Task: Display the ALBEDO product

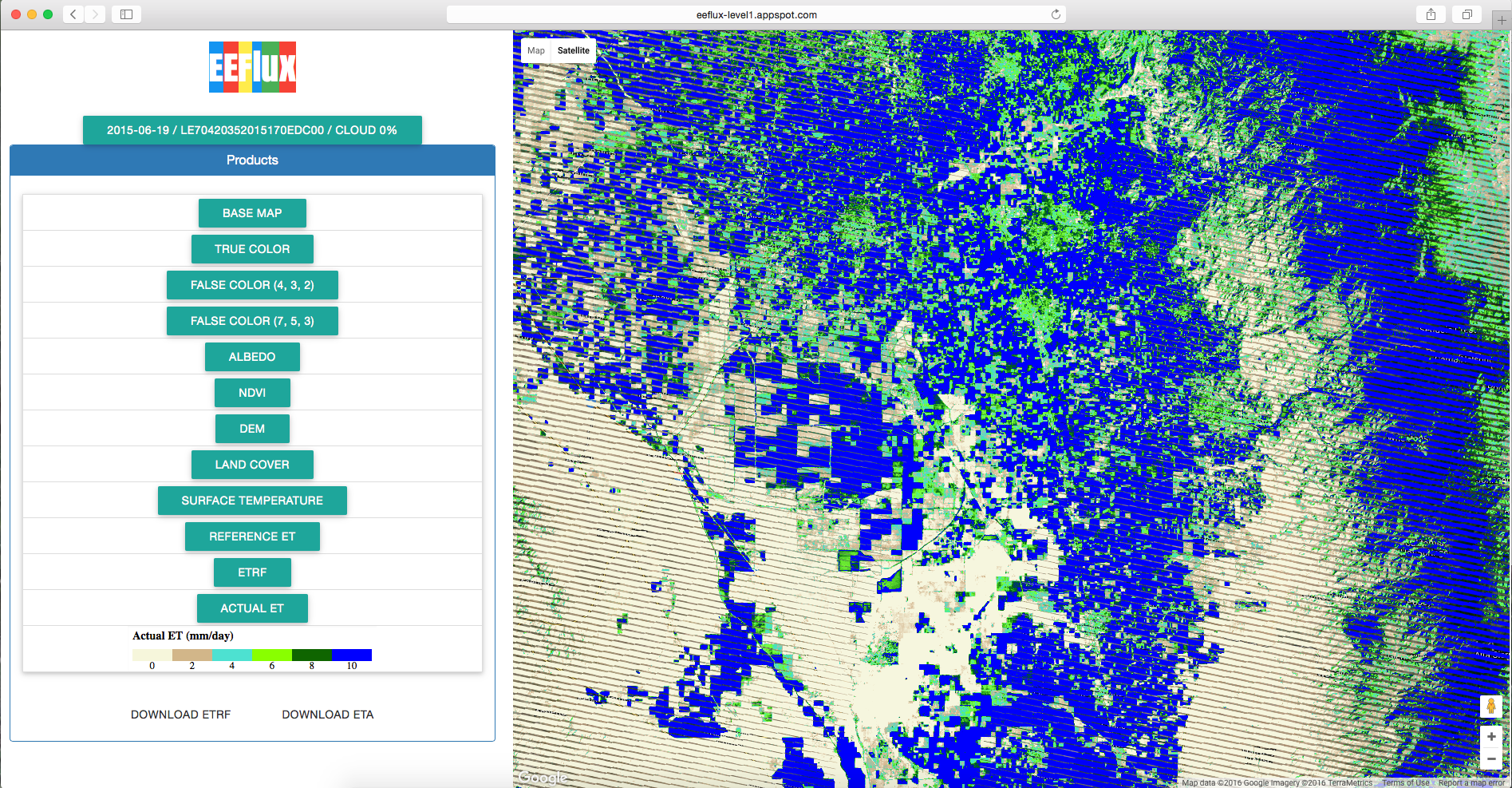Action: pyautogui.click(x=252, y=357)
